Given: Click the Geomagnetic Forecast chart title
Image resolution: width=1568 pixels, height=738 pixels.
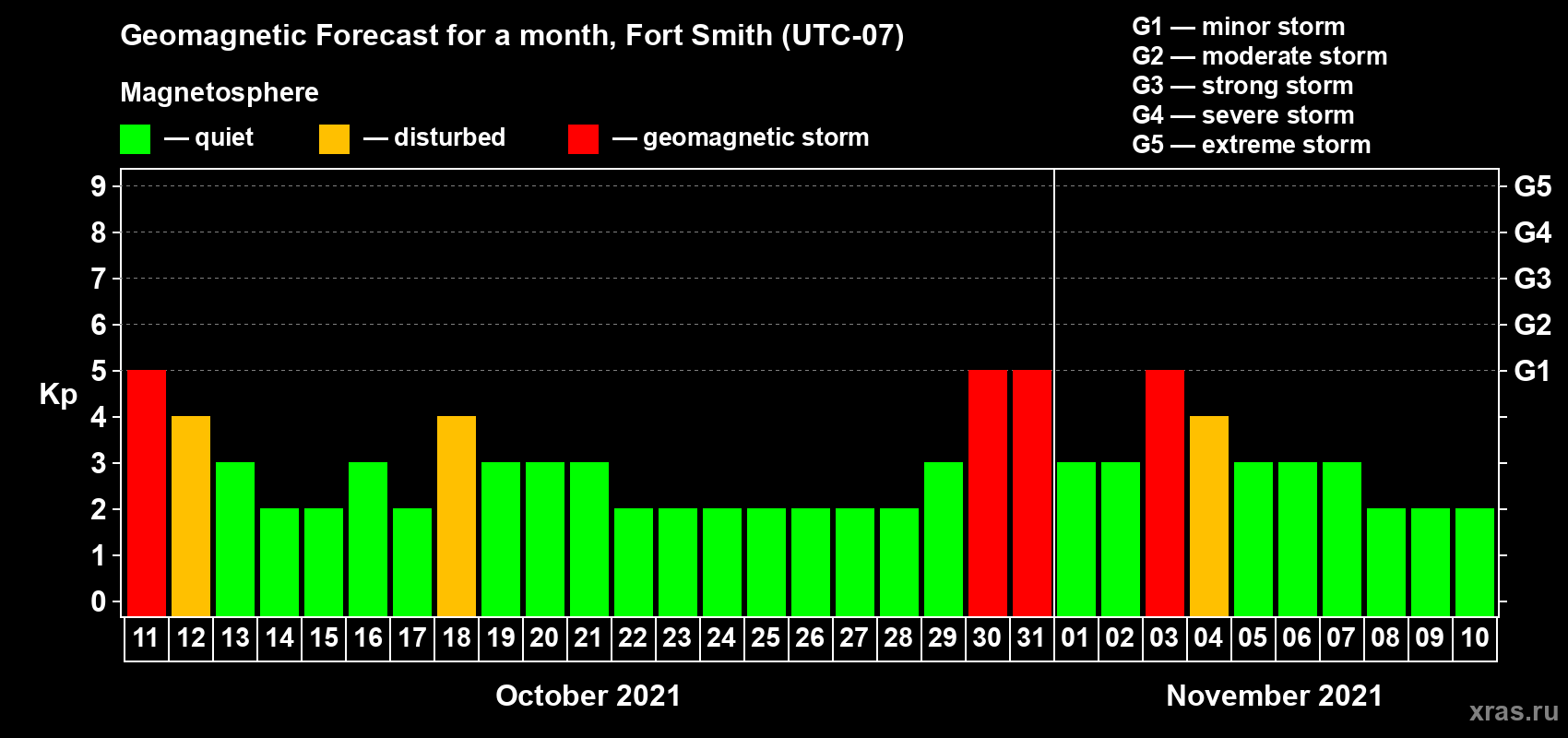Looking at the screenshot, I should (x=512, y=36).
